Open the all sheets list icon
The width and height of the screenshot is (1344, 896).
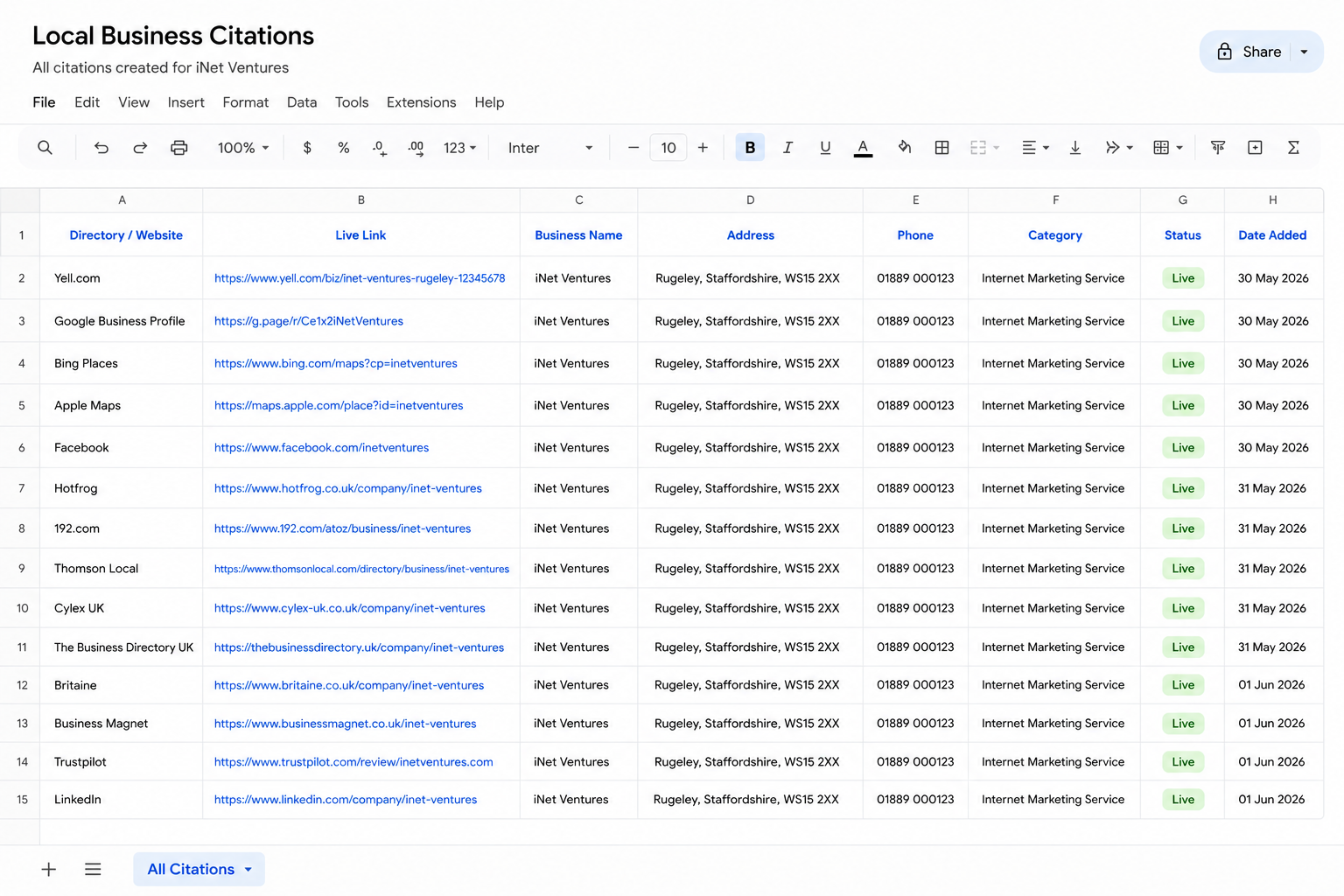93,869
